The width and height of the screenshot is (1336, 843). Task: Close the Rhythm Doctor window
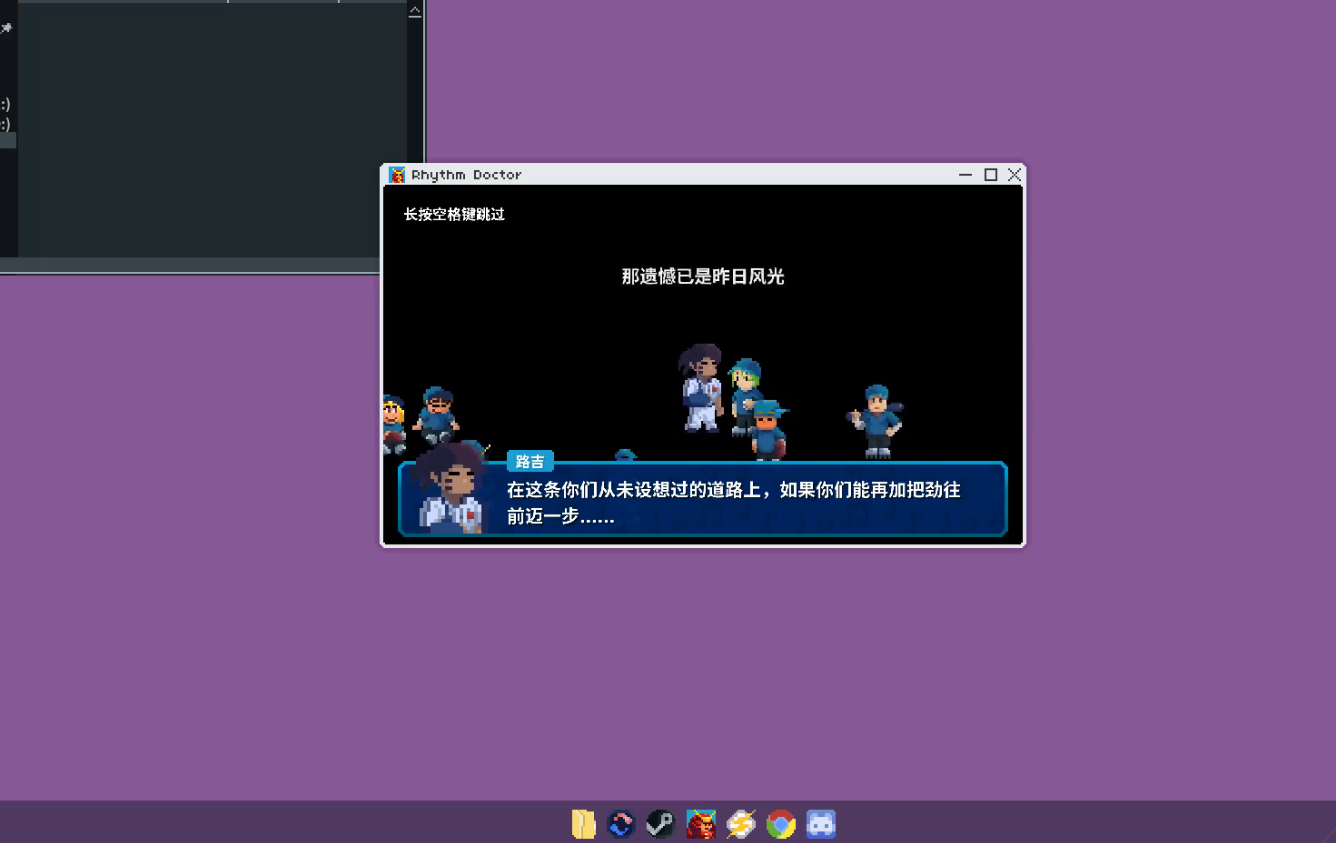click(1015, 175)
